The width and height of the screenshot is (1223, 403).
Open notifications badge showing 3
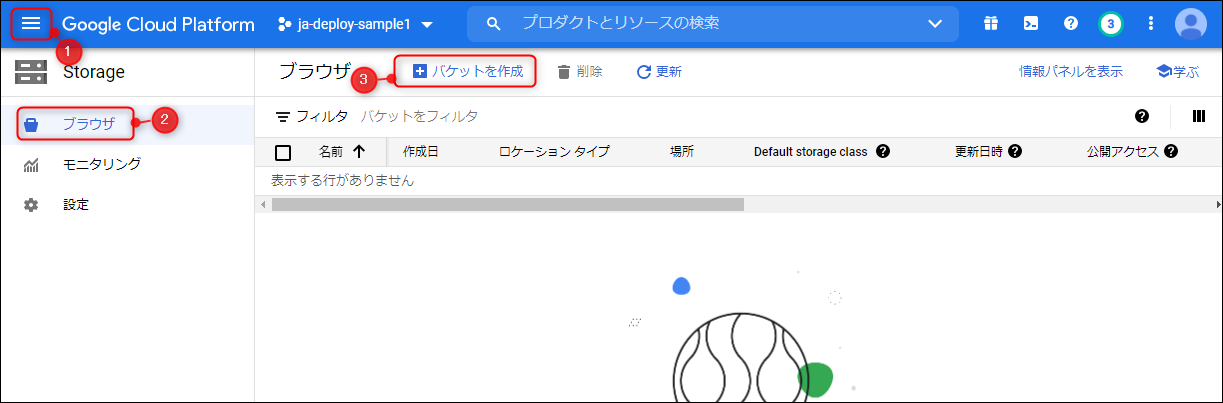[x=1110, y=23]
